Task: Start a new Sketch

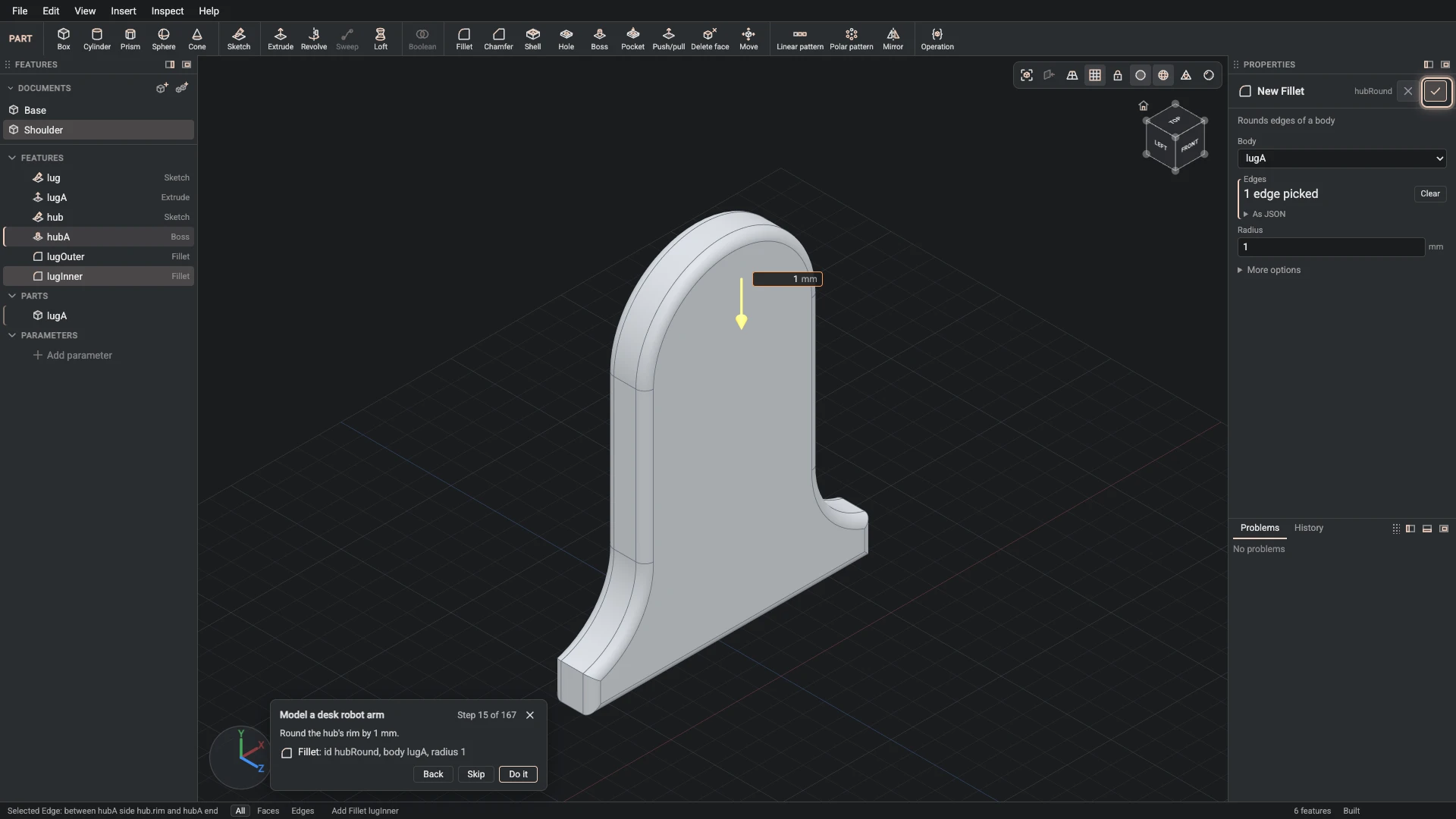Action: pyautogui.click(x=239, y=39)
